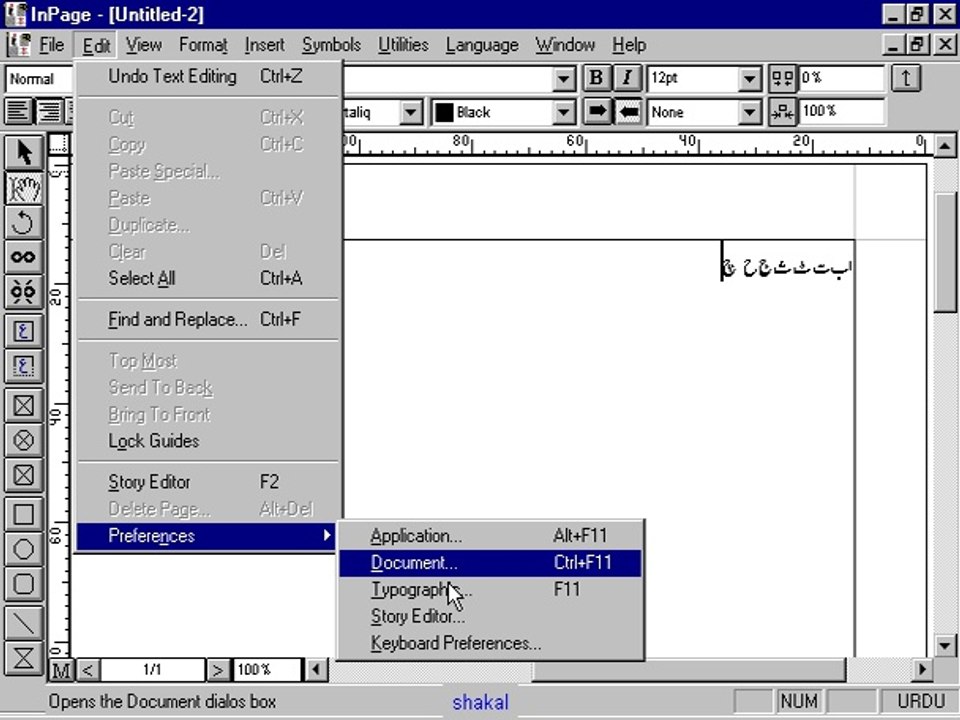Select the lower text box tool with underline
The height and width of the screenshot is (720, 960).
pos(24,366)
